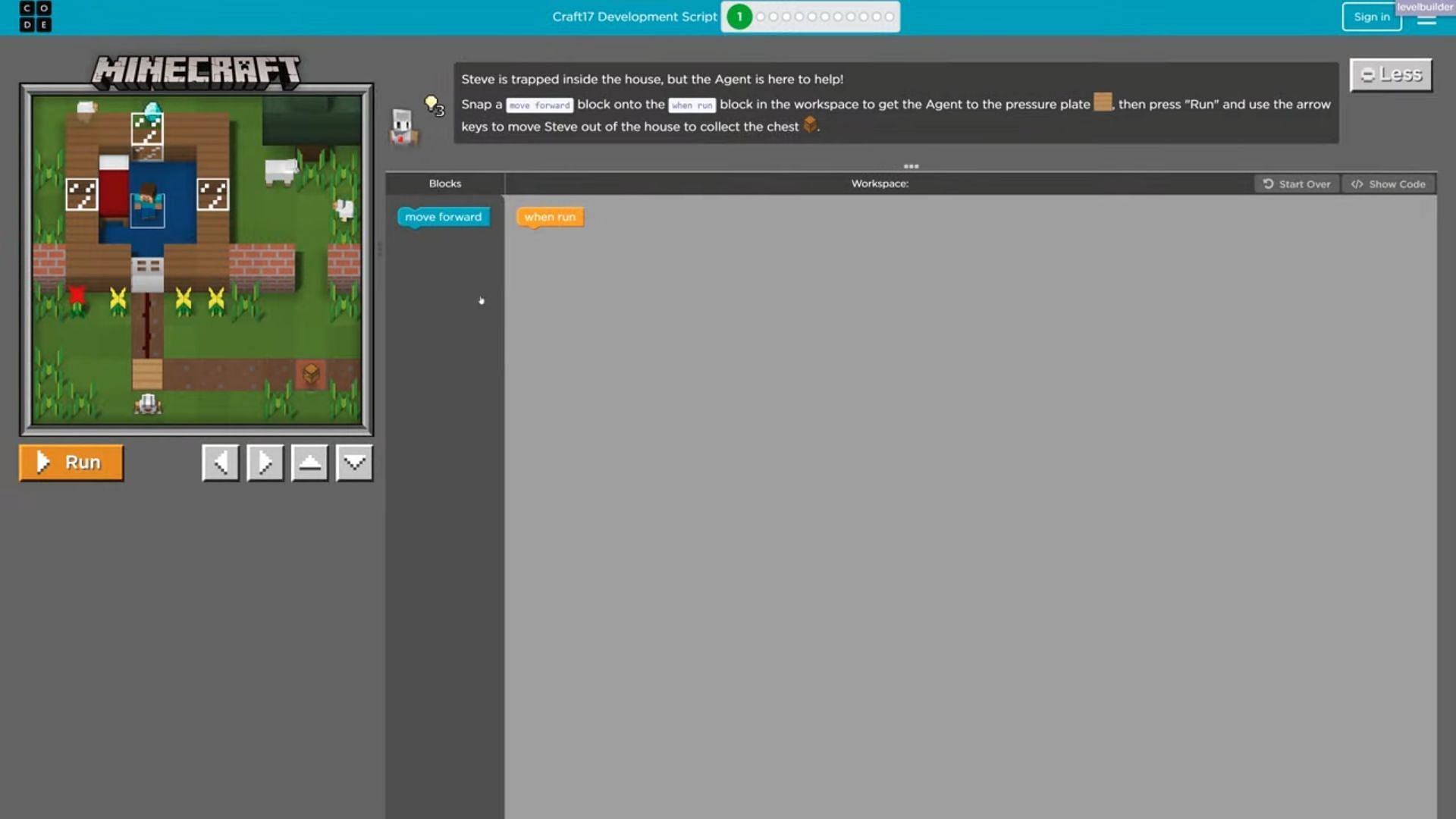Image resolution: width=1456 pixels, height=819 pixels.
Task: Click the move up arrow controller icon
Action: [x=309, y=462]
